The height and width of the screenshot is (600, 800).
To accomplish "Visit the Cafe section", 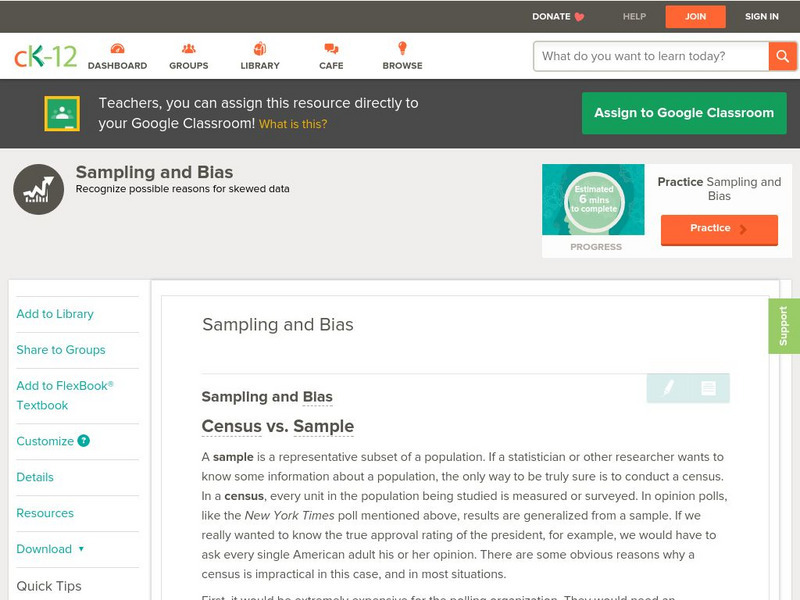I will (331, 56).
